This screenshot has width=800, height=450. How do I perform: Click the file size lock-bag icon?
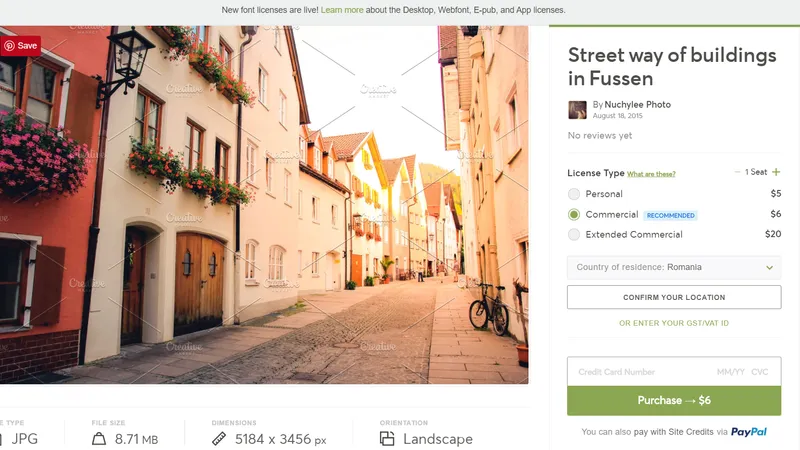pos(99,439)
